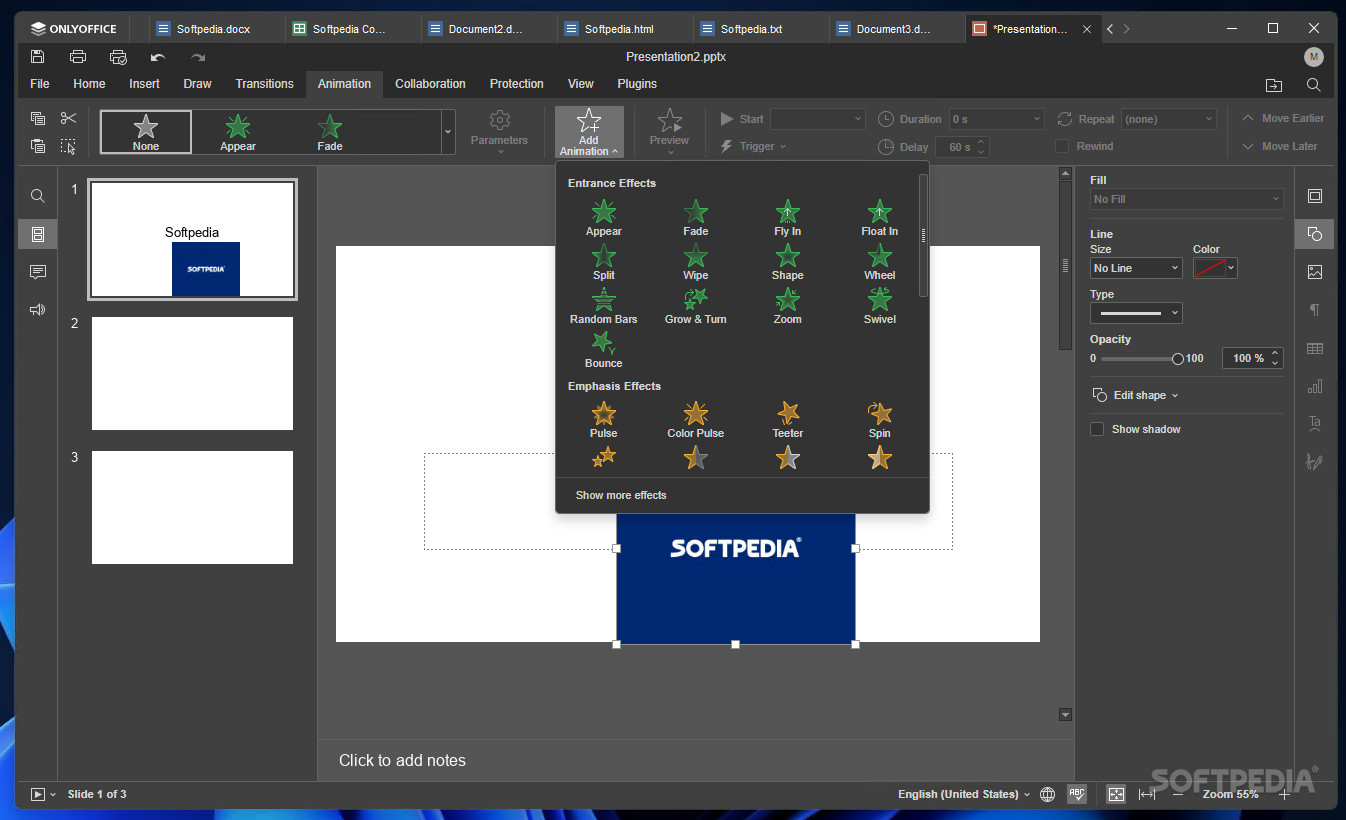This screenshot has width=1346, height=820.
Task: Click the Cut scissors icon
Action: (x=68, y=118)
